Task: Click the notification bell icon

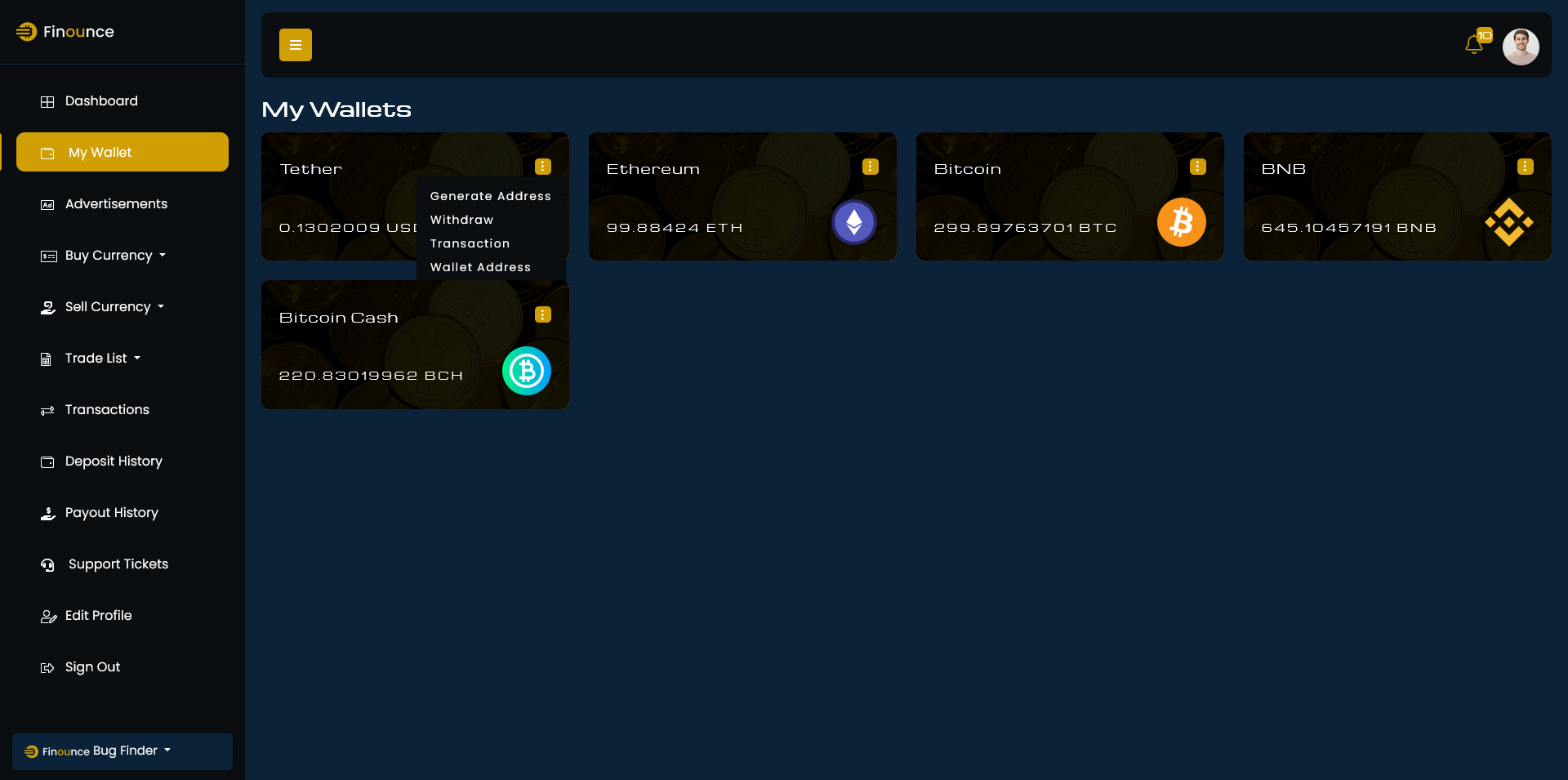Action: (1474, 44)
